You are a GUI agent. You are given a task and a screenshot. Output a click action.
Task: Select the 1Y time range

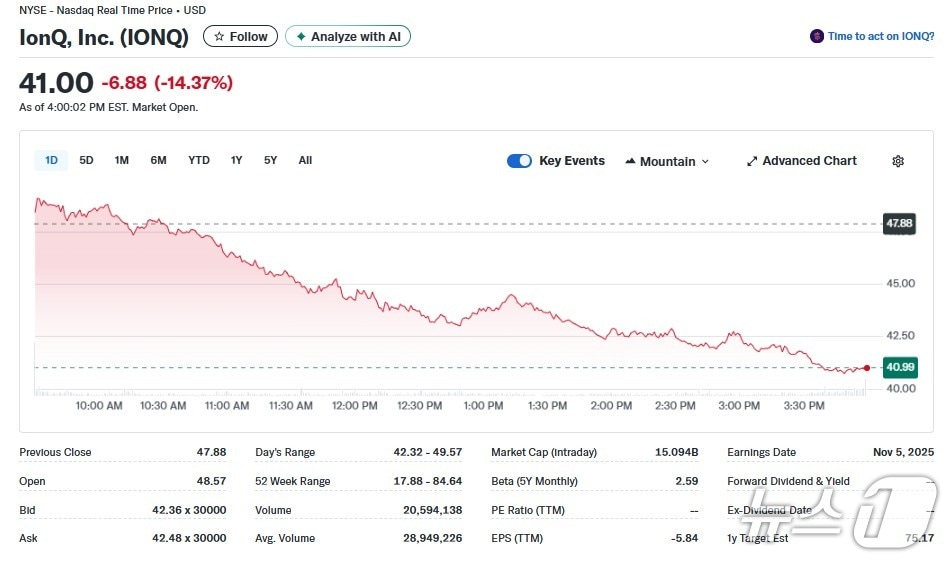coord(236,160)
